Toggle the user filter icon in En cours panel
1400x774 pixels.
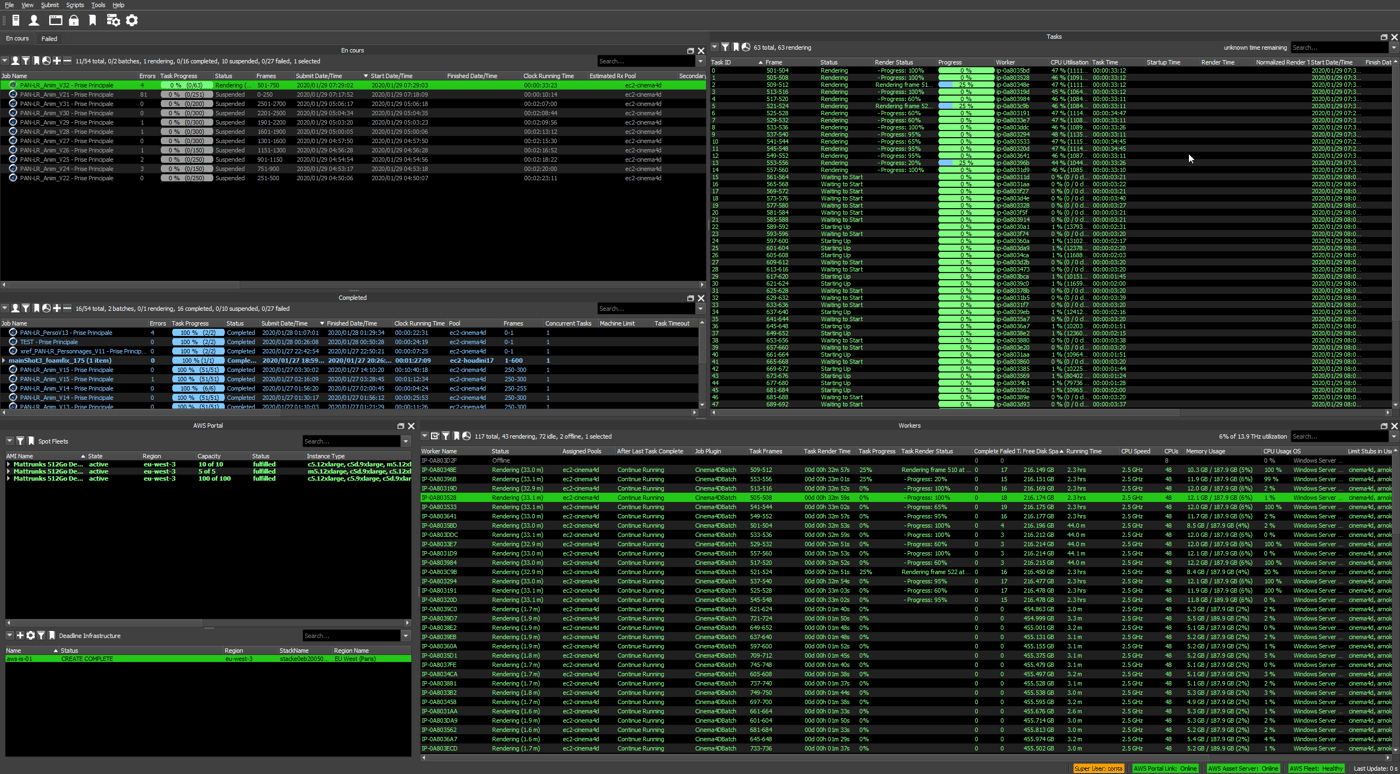point(15,61)
